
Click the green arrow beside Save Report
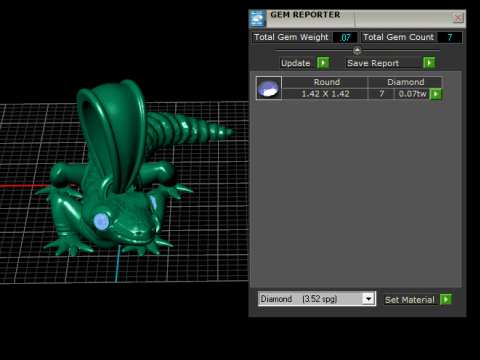coord(429,63)
